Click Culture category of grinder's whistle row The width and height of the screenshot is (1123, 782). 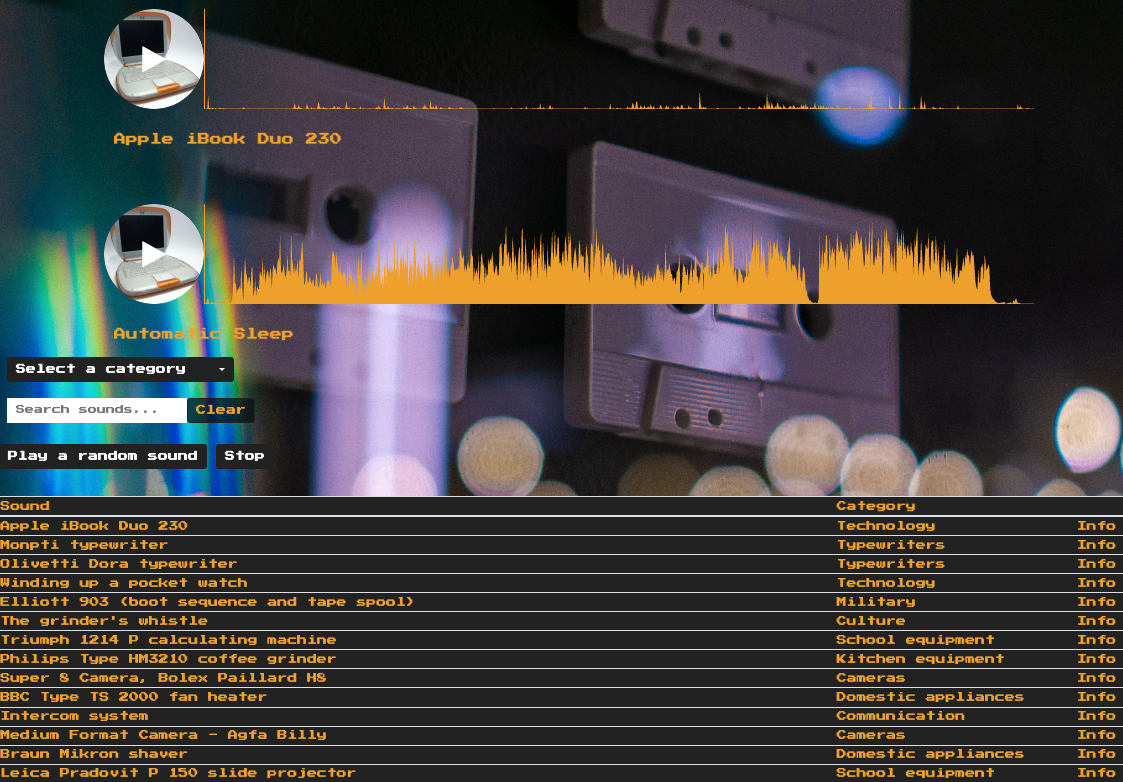click(x=870, y=621)
